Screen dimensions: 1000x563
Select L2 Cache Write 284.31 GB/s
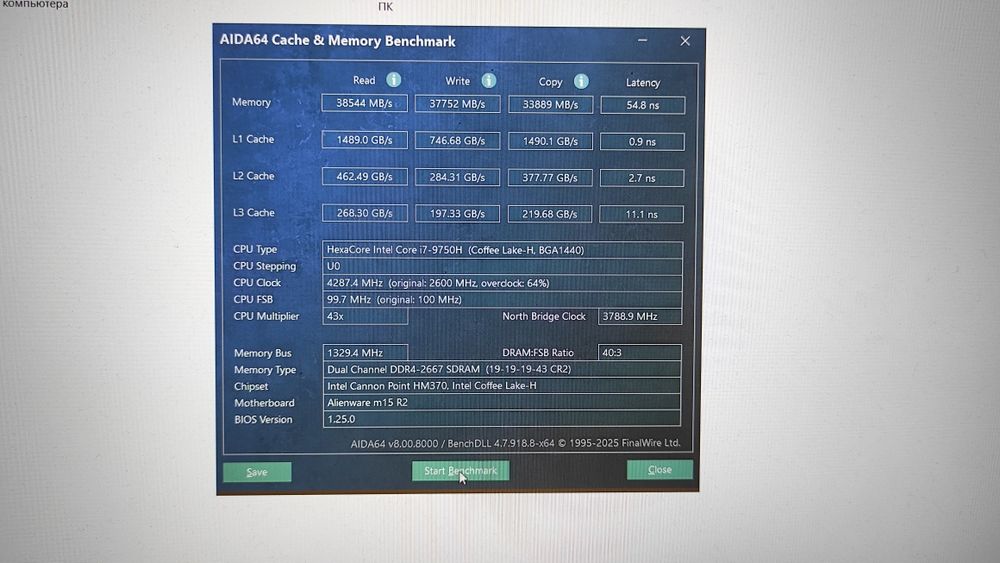[x=457, y=177]
